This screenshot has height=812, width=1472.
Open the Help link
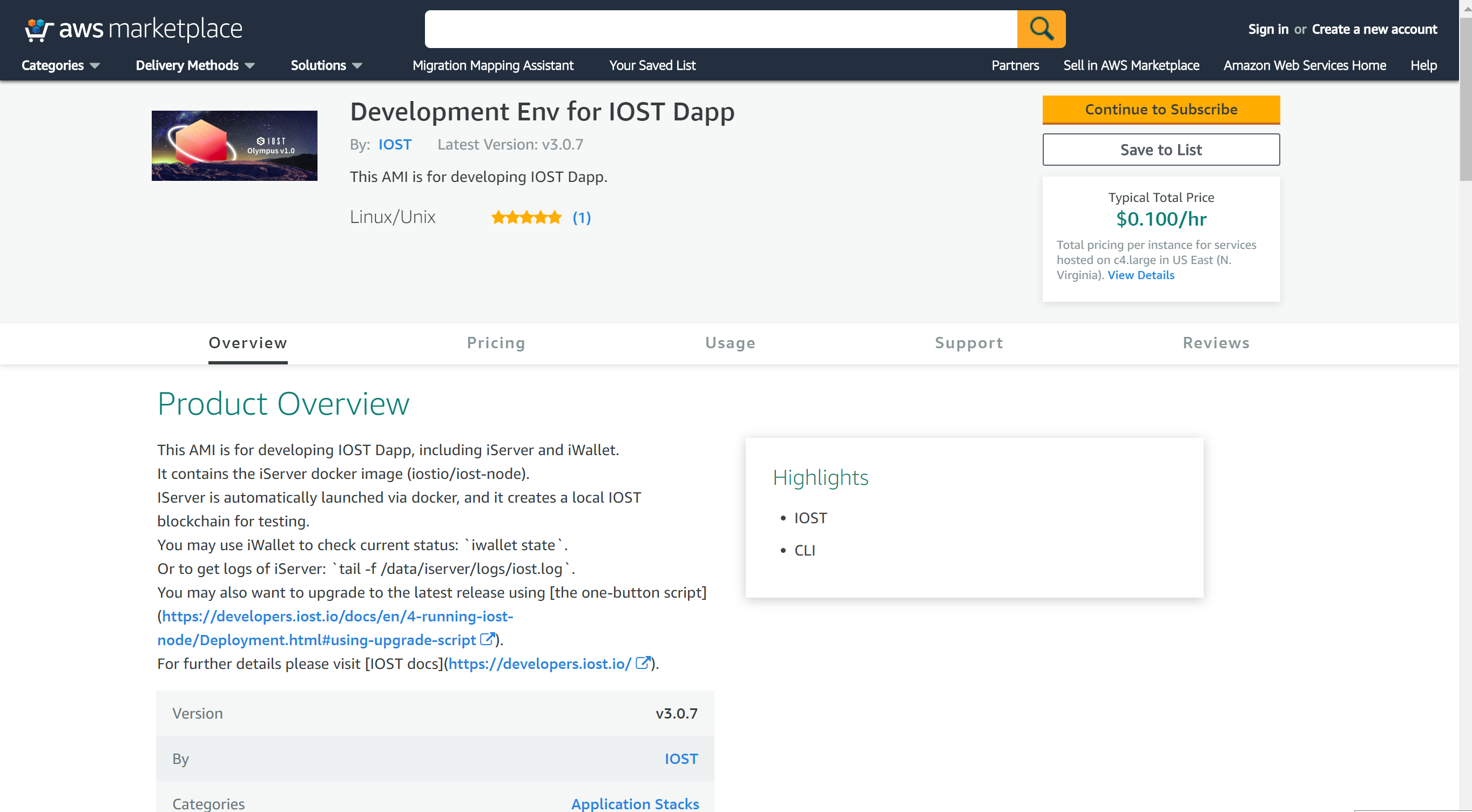pyautogui.click(x=1423, y=65)
